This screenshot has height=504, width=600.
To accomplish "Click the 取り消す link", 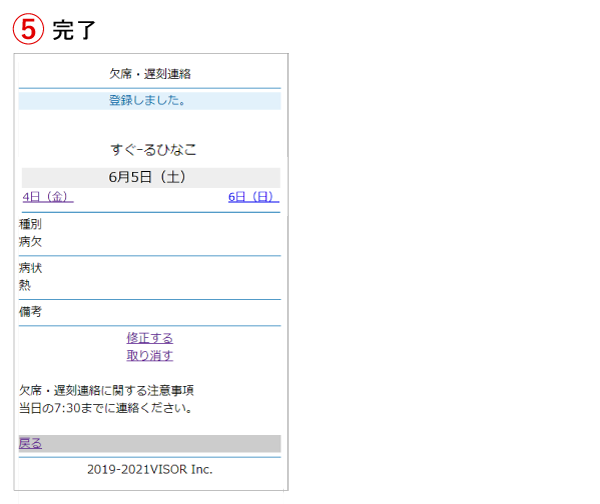I will [150, 356].
